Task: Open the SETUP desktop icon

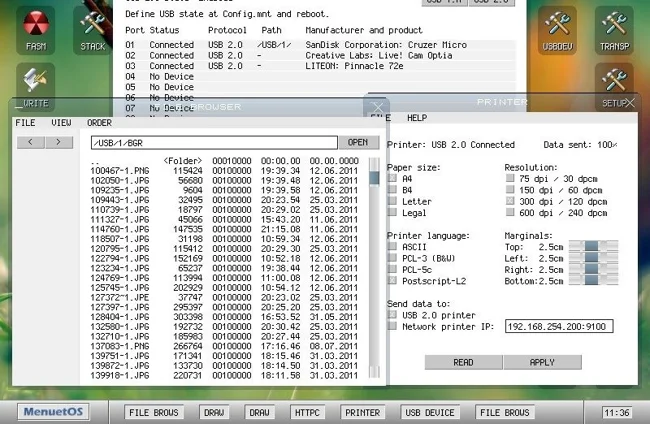Action: point(613,85)
